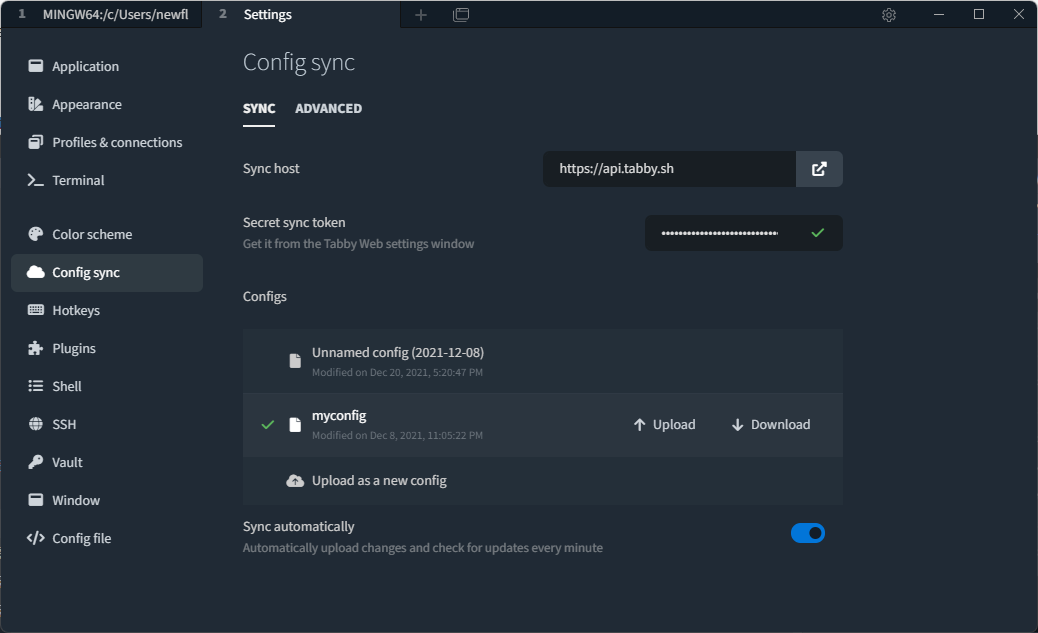
Task: Click the 'Modified on Dec 20, 2021' text
Action: (x=397, y=373)
